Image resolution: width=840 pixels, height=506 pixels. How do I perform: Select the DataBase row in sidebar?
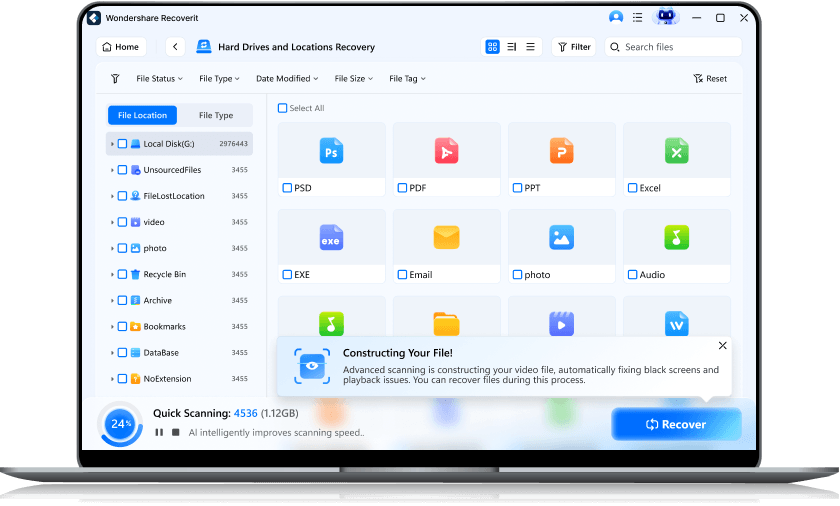(x=179, y=353)
